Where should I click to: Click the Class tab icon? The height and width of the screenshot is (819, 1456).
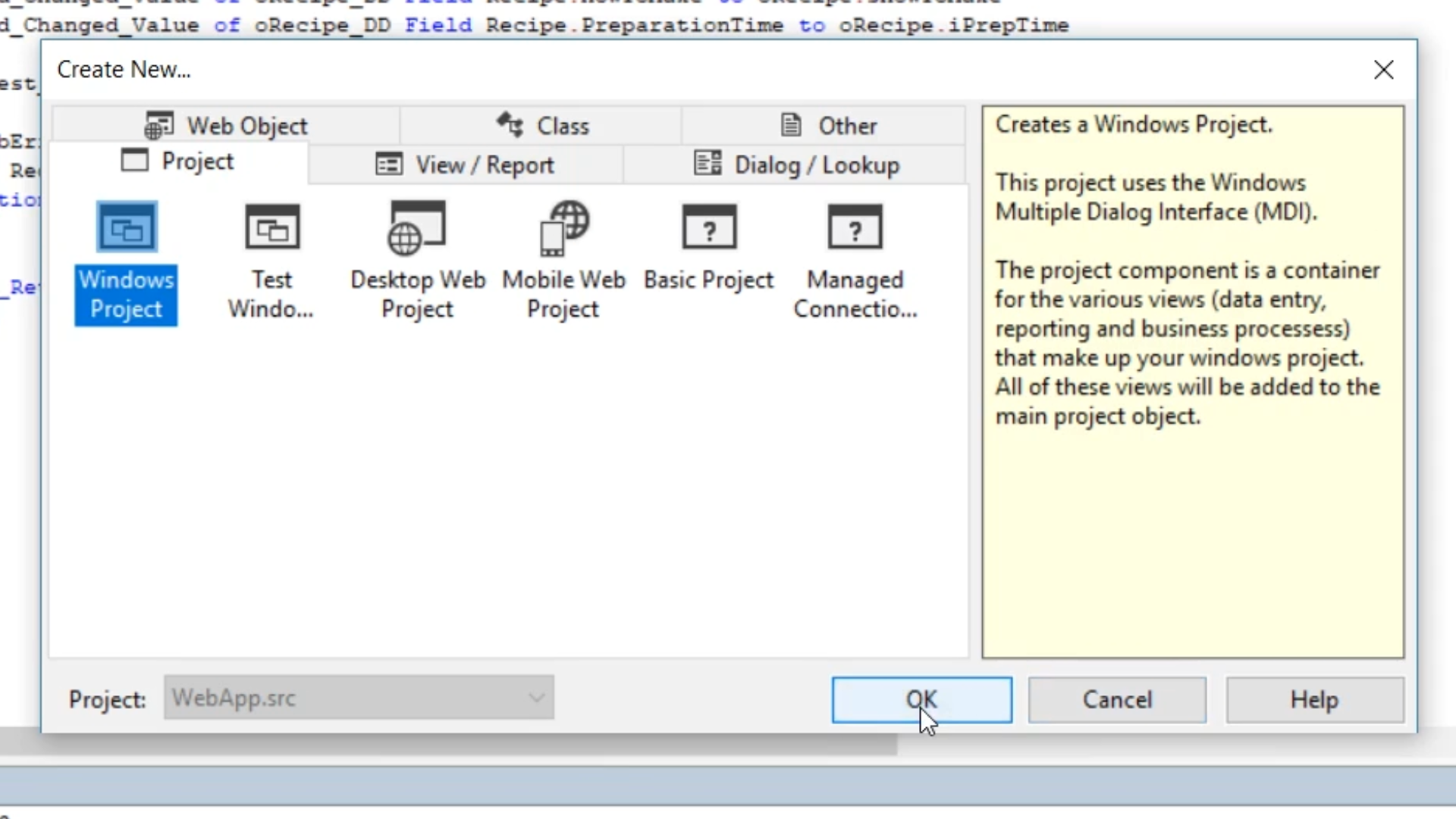tap(510, 124)
